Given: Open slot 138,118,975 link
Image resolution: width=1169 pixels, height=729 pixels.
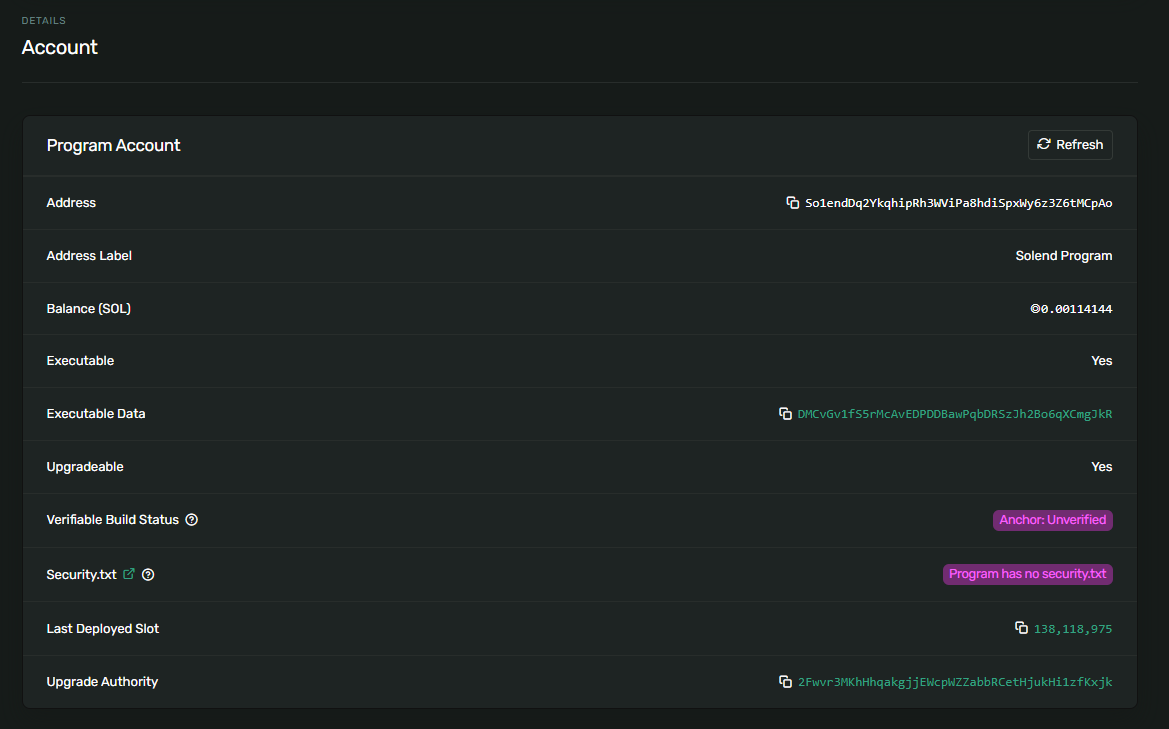Looking at the screenshot, I should [x=1073, y=629].
